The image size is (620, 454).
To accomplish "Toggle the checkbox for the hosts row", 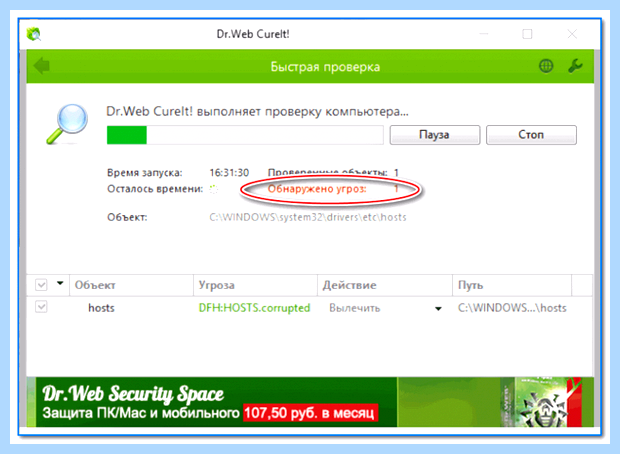I will 41,307.
